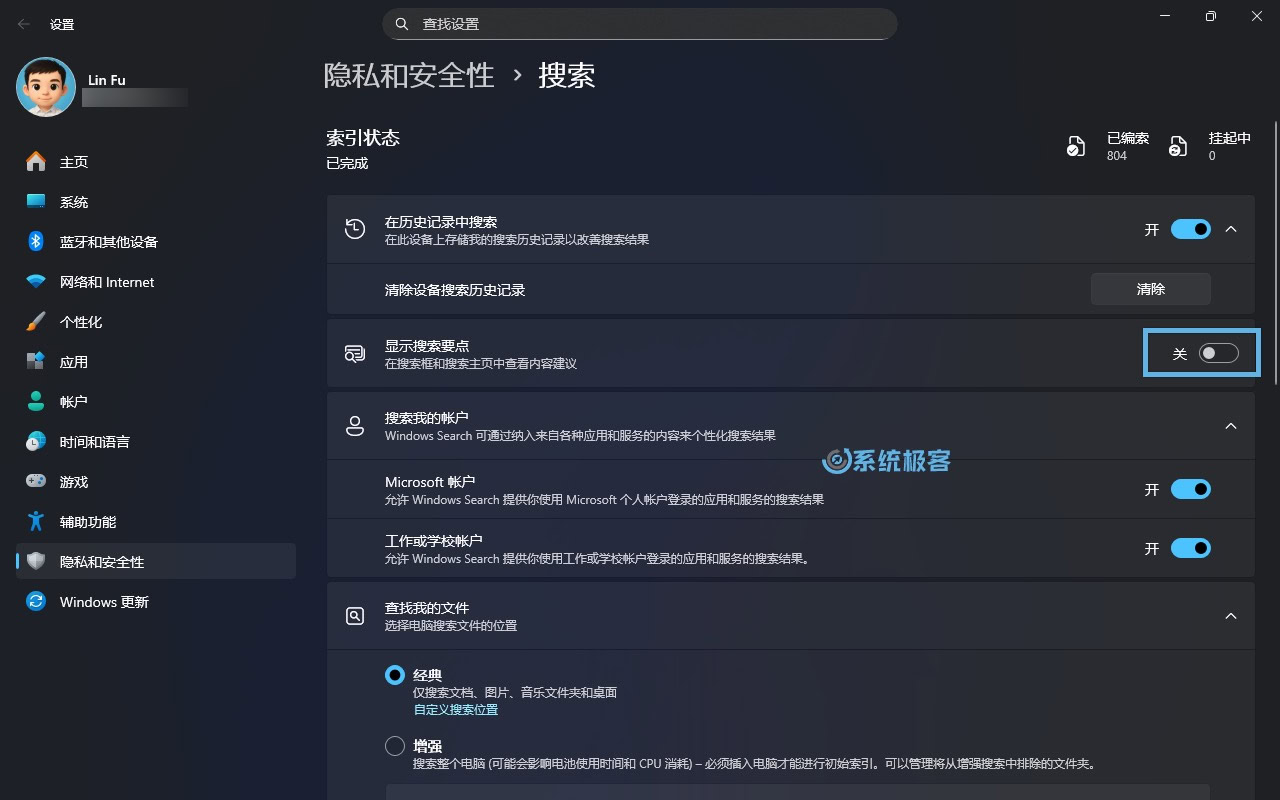Open 隐私和安全性 via the breadcrumb
Image resolution: width=1280 pixels, height=800 pixels.
[x=409, y=75]
